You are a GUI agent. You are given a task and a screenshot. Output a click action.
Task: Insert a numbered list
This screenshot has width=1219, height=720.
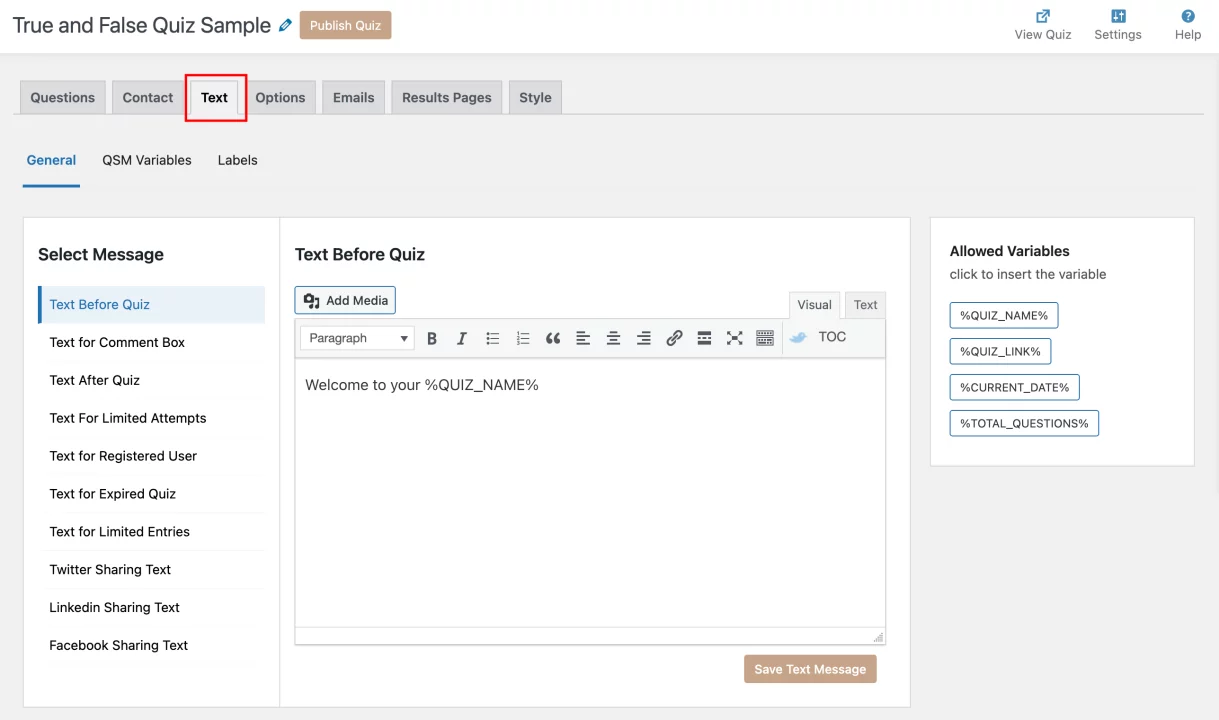coord(522,338)
